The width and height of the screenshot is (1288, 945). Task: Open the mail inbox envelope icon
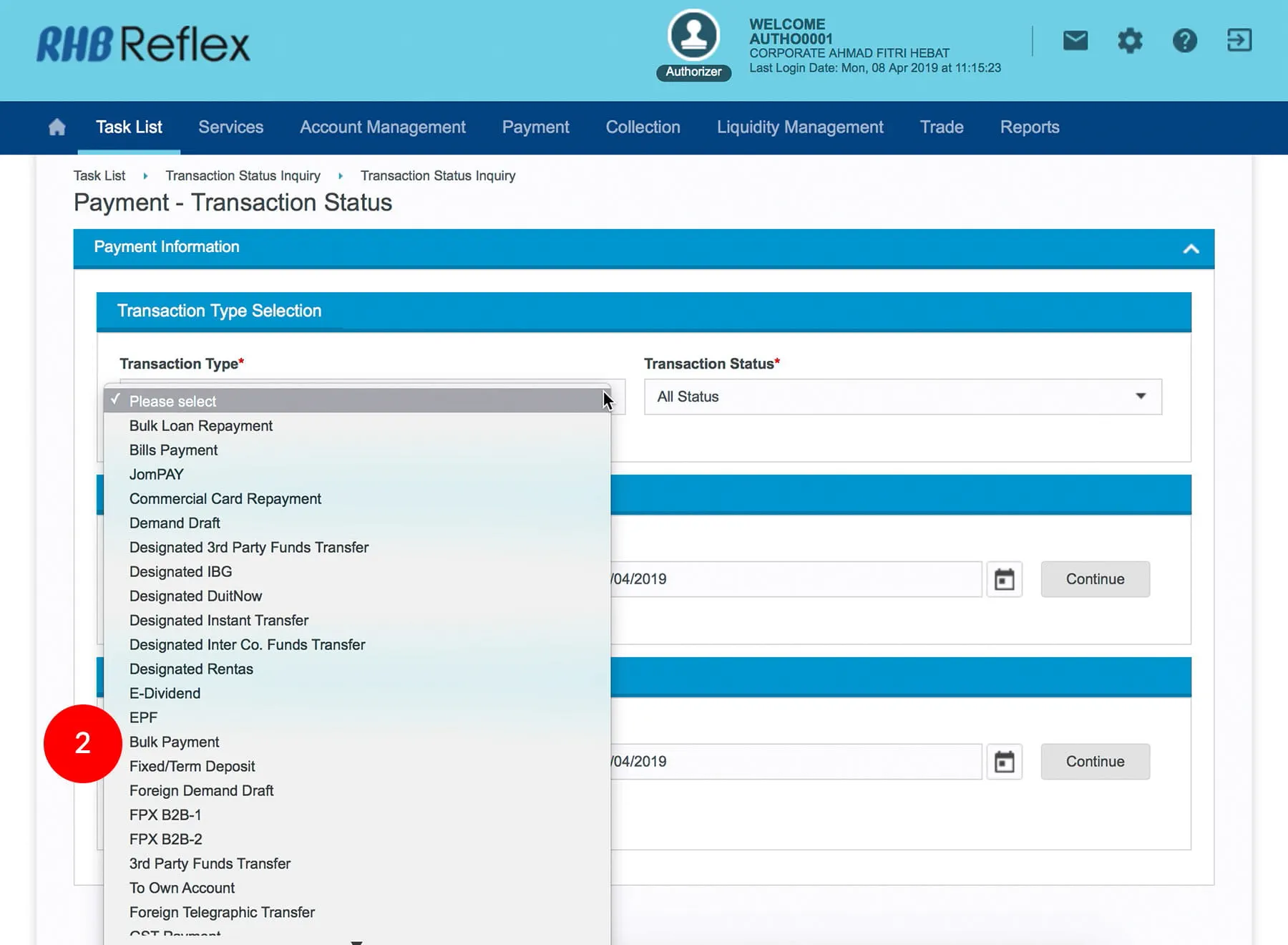pos(1075,41)
